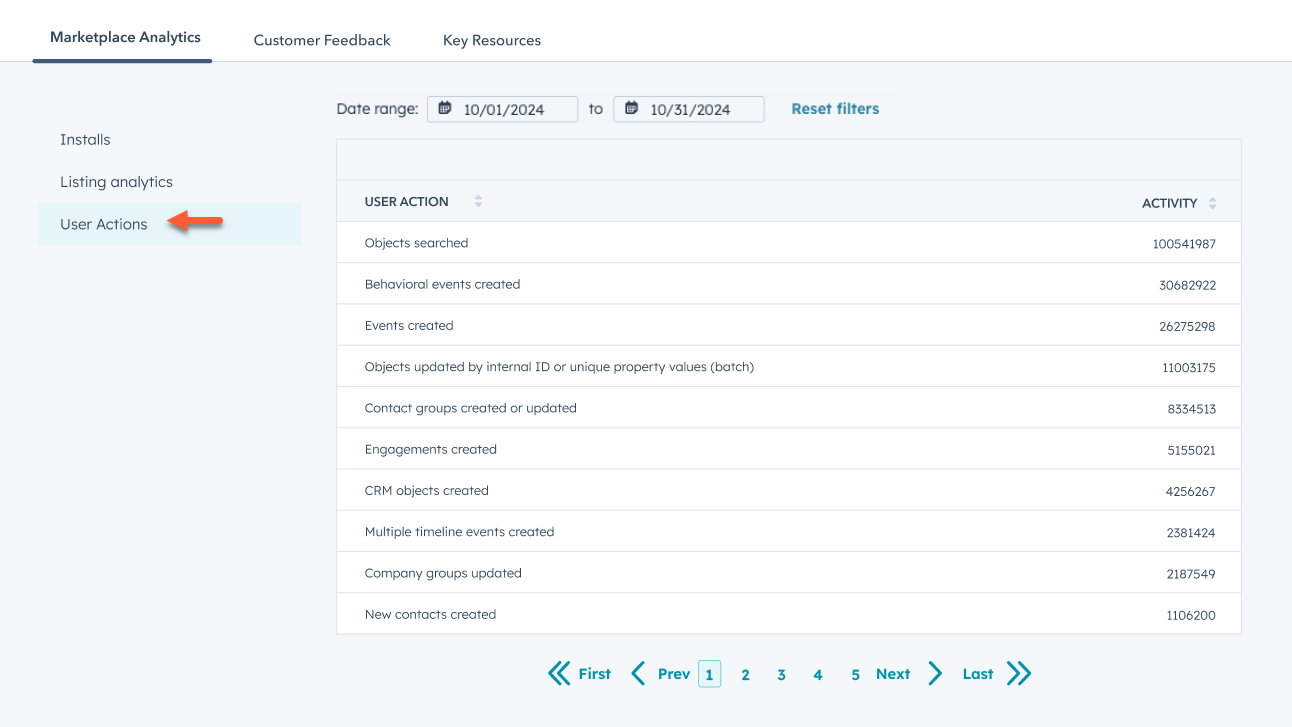Click the double-chevron Last page icon
Image resolution: width=1292 pixels, height=727 pixels.
tap(1018, 674)
